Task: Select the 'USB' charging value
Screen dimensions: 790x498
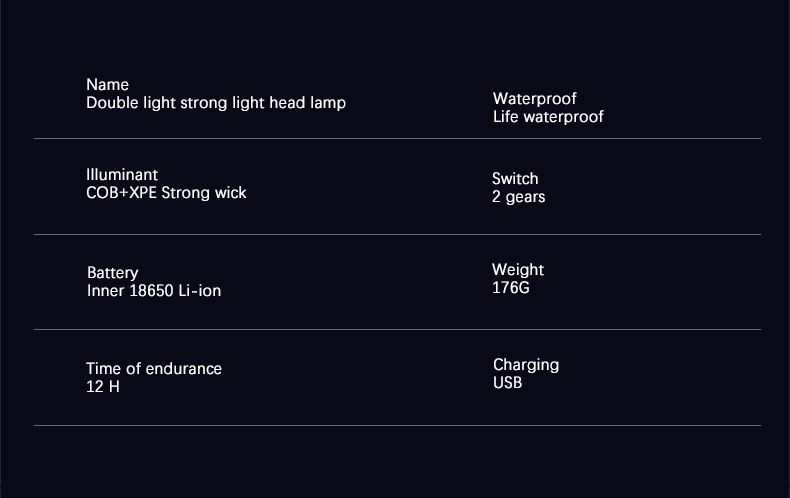Action: pos(507,383)
